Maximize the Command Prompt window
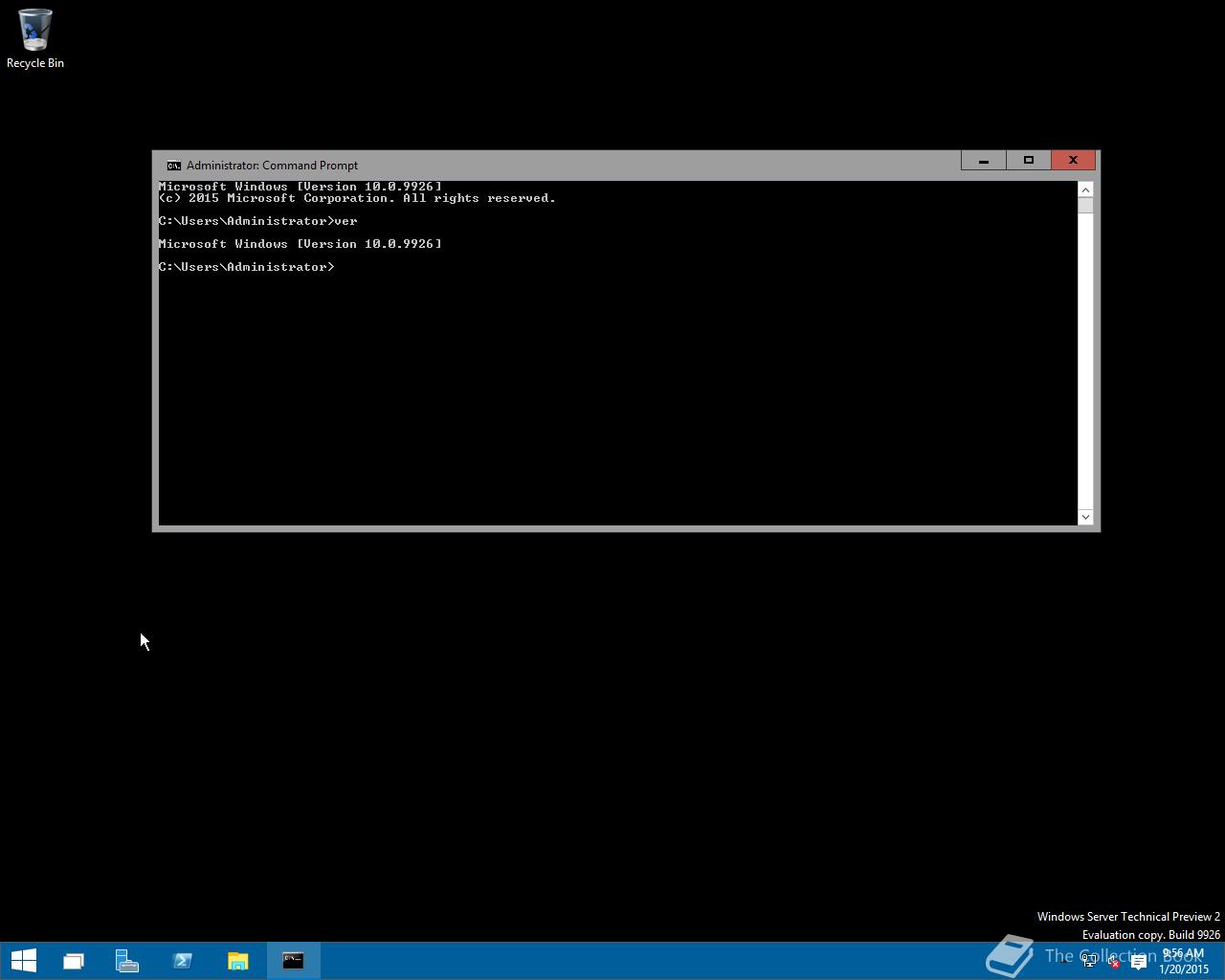 click(1029, 161)
